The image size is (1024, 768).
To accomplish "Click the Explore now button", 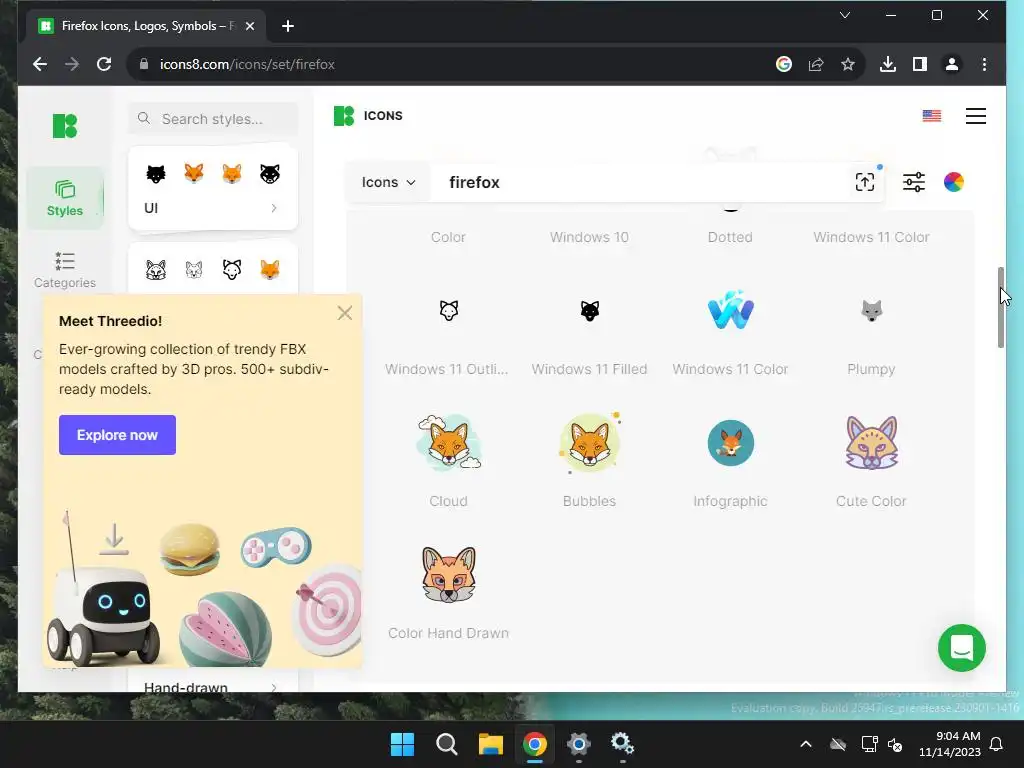I will [x=118, y=435].
